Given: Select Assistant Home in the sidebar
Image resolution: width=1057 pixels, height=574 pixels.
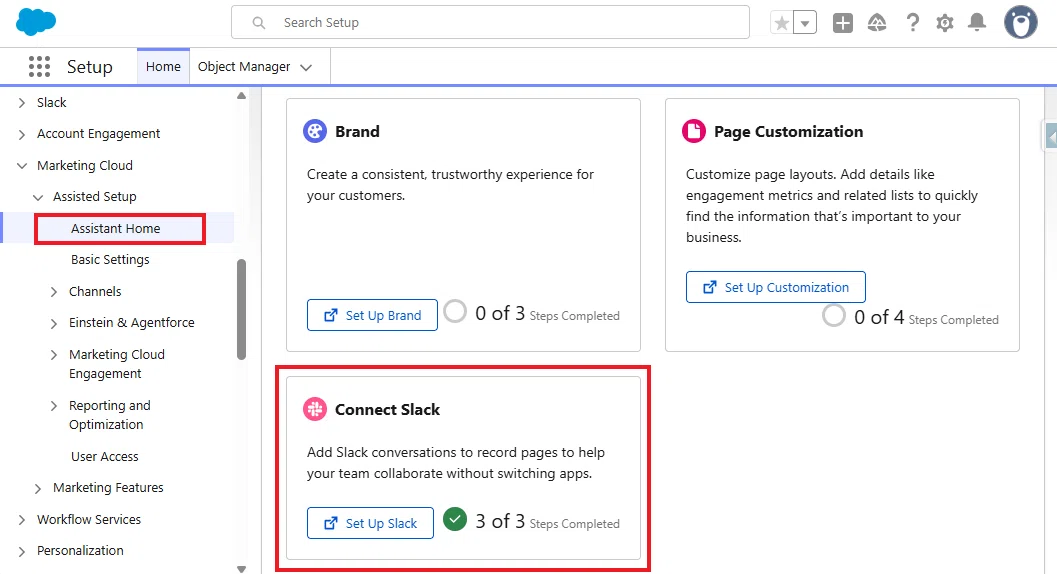Looking at the screenshot, I should 116,229.
